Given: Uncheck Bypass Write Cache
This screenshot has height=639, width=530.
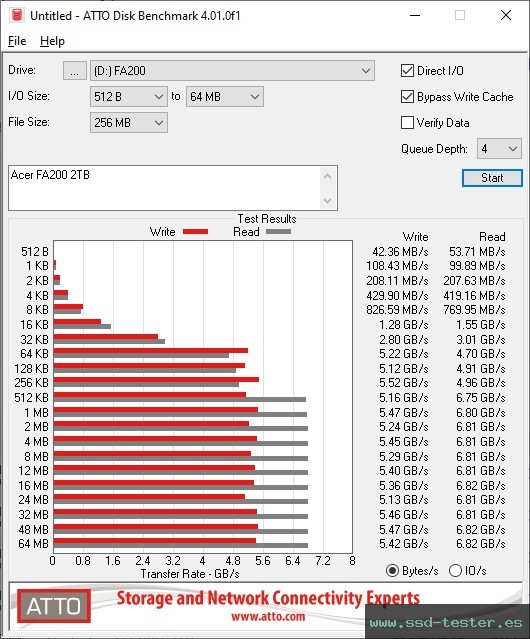Looking at the screenshot, I should 407,97.
